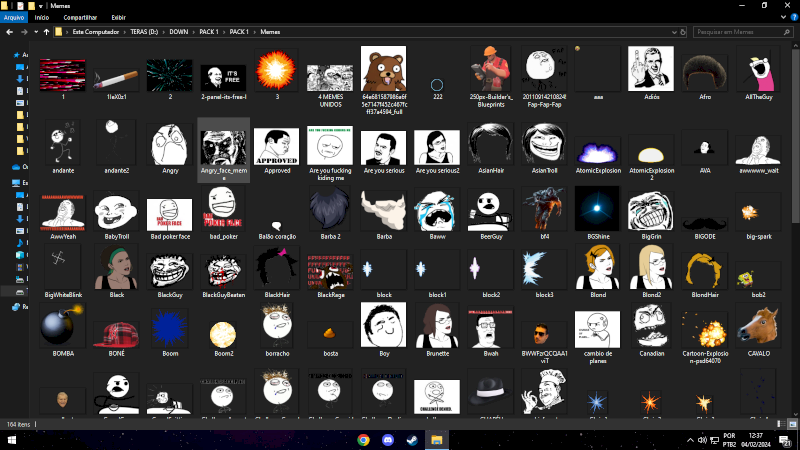
Task: Select the BIGODE mustache file
Action: coord(705,224)
